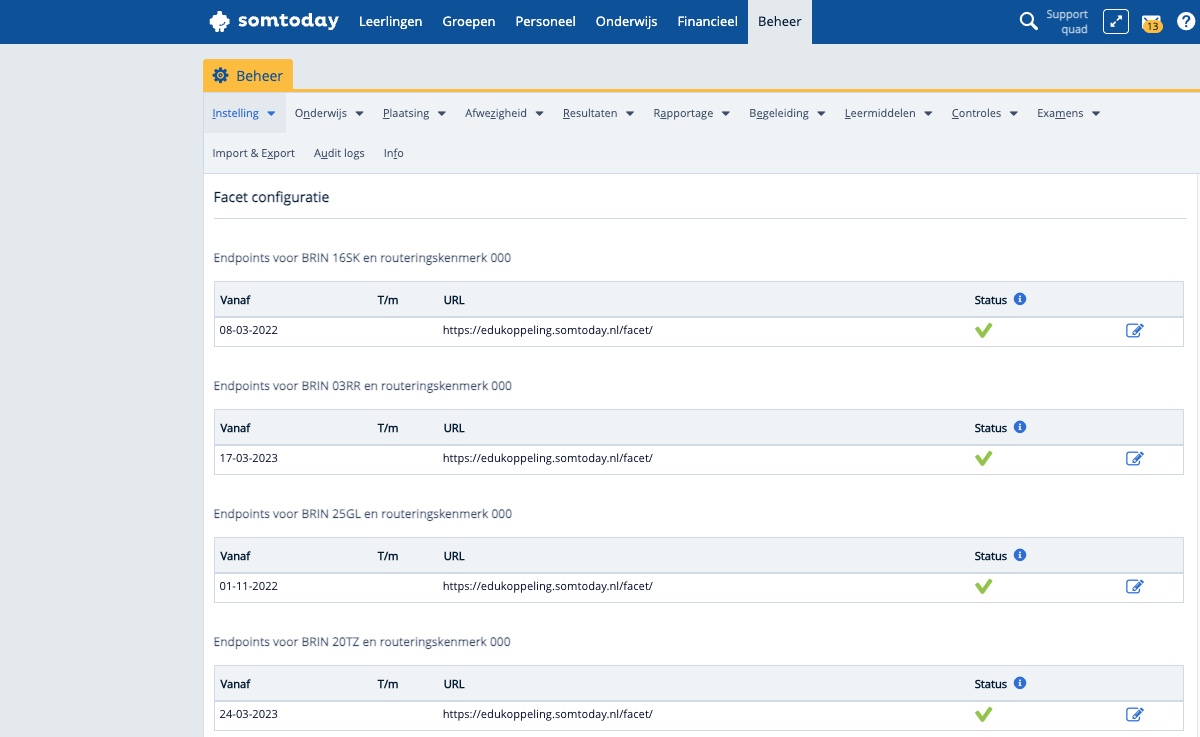
Task: Edit the BRIN 16SK endpoint
Action: pyautogui.click(x=1134, y=331)
